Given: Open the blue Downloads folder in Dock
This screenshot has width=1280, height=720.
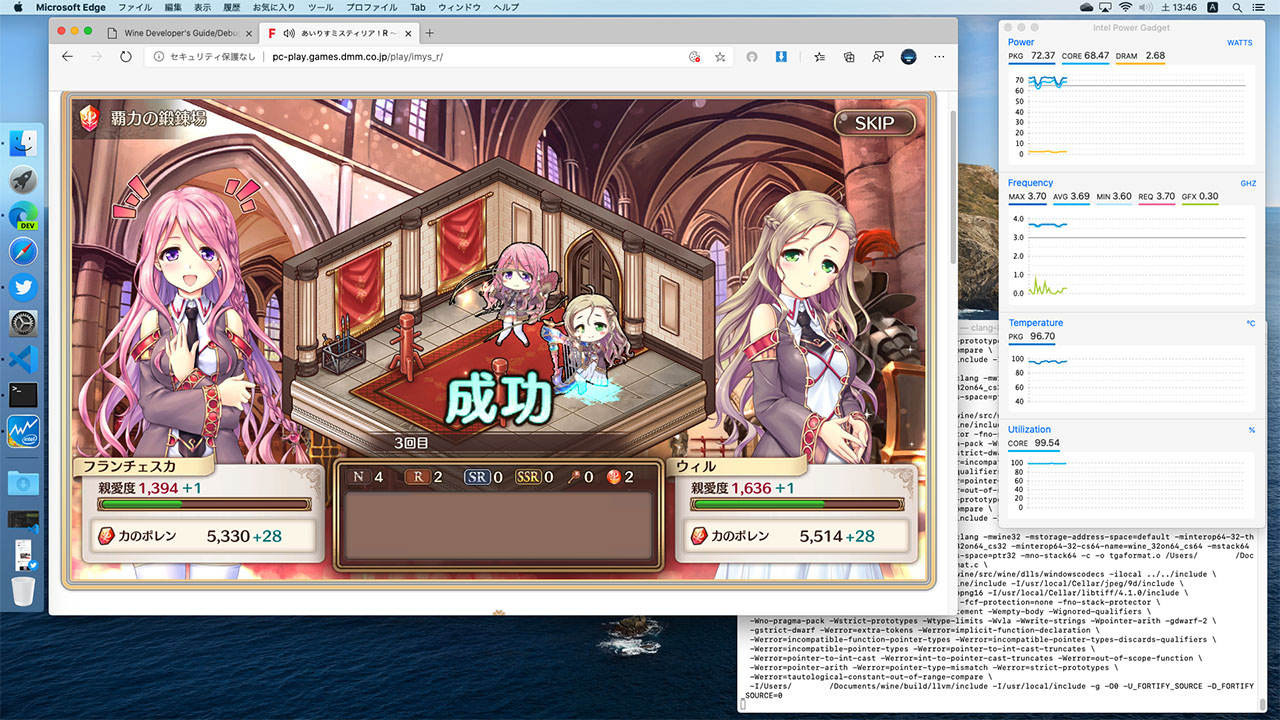Looking at the screenshot, I should point(23,483).
